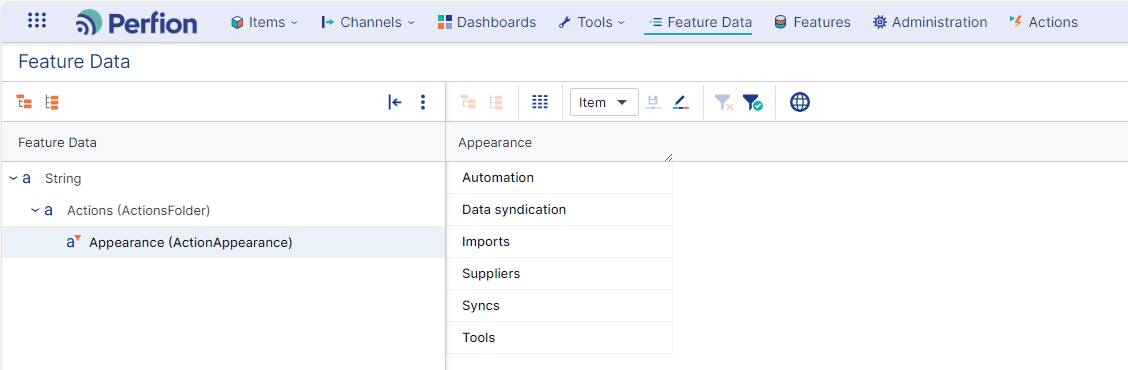Open the language globe icon
This screenshot has height=370, width=1128.
(800, 102)
